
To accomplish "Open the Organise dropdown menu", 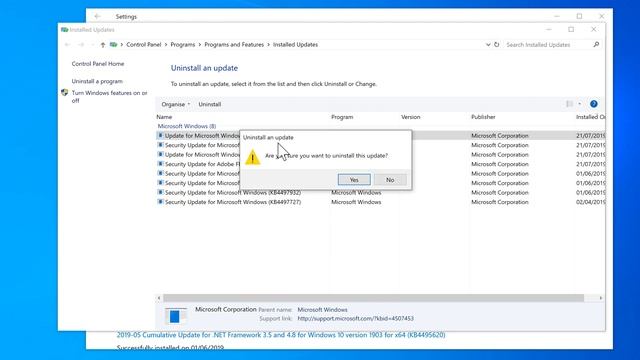I will (x=176, y=104).
